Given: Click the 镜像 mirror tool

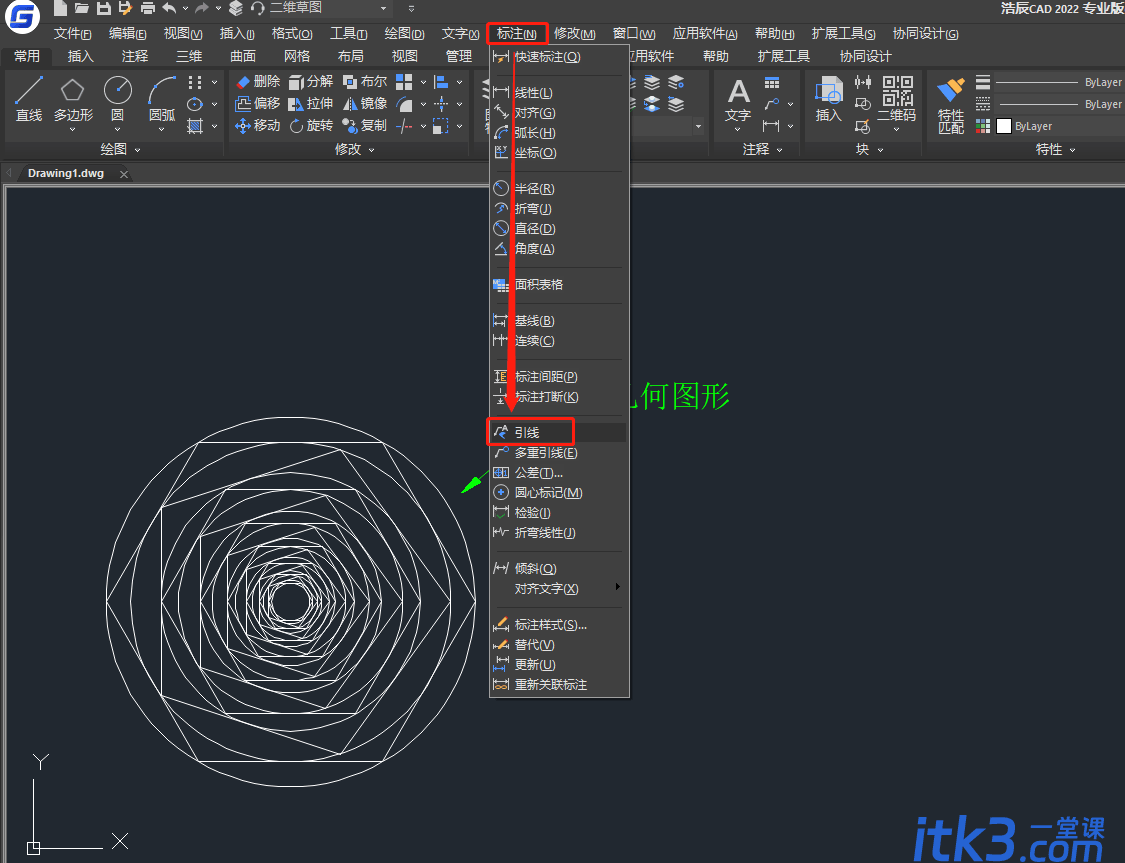Looking at the screenshot, I should coord(364,103).
